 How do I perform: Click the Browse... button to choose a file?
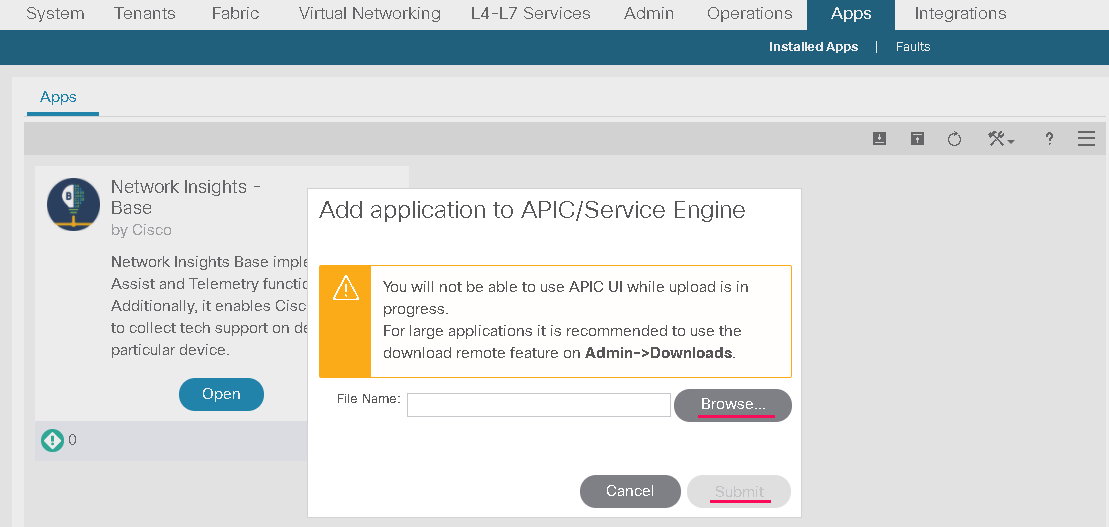[x=733, y=405]
